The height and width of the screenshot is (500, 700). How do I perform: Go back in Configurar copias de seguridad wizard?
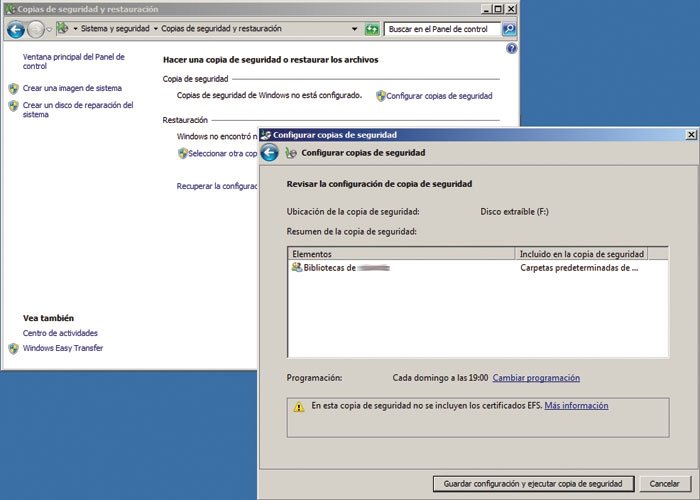click(270, 153)
